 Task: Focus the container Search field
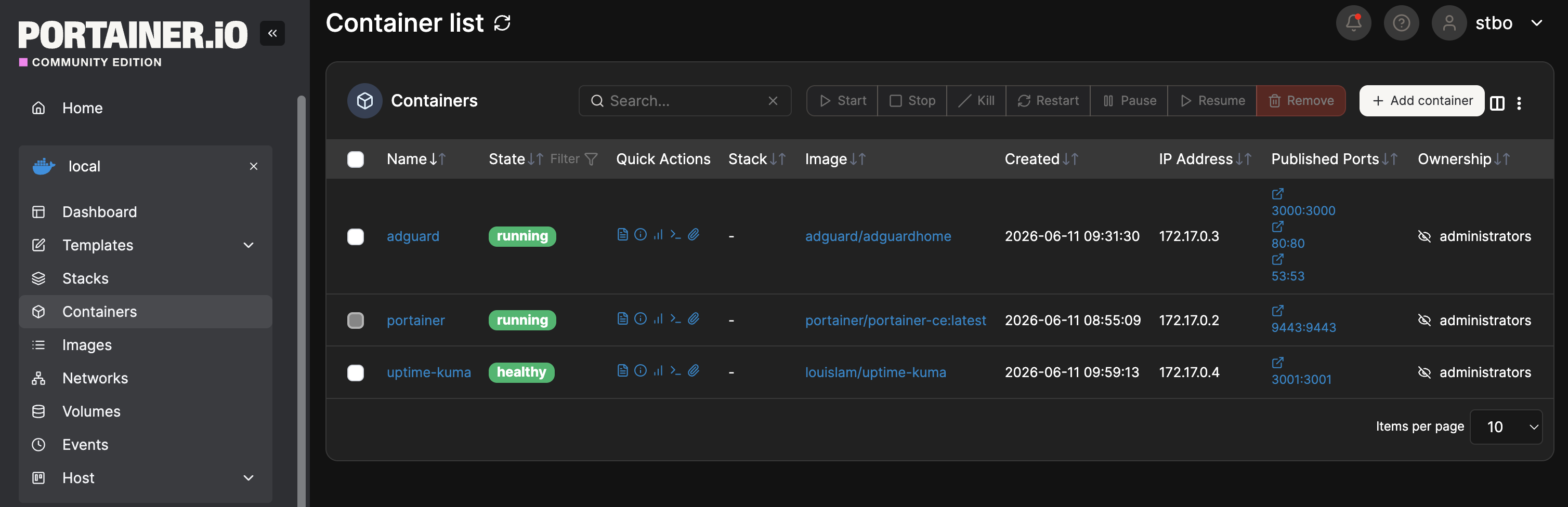tap(685, 101)
